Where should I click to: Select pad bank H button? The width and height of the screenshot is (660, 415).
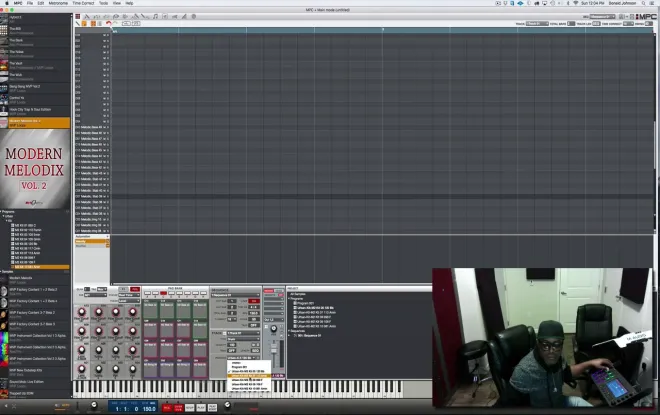tap(203, 293)
